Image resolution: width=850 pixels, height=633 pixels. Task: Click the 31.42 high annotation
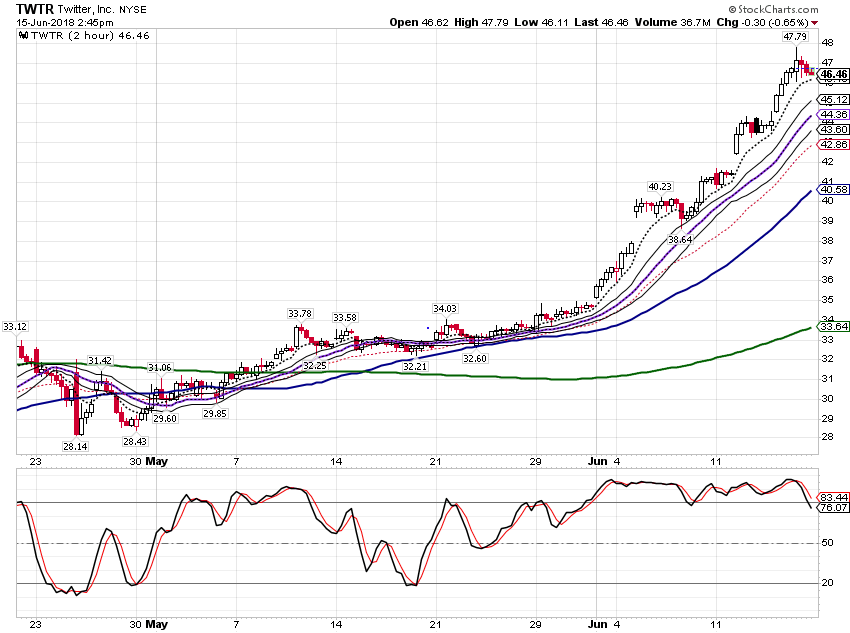point(100,360)
